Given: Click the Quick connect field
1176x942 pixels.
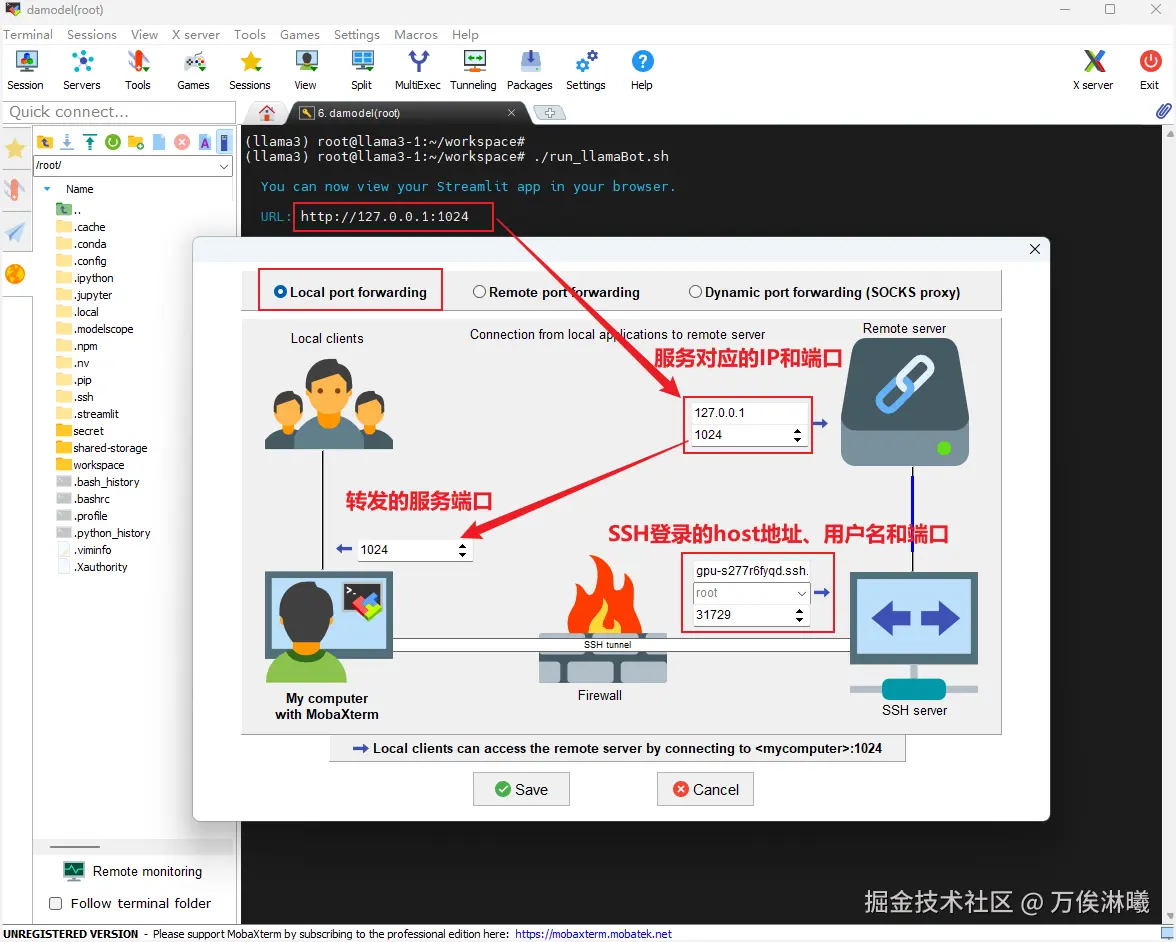Looking at the screenshot, I should point(118,112).
